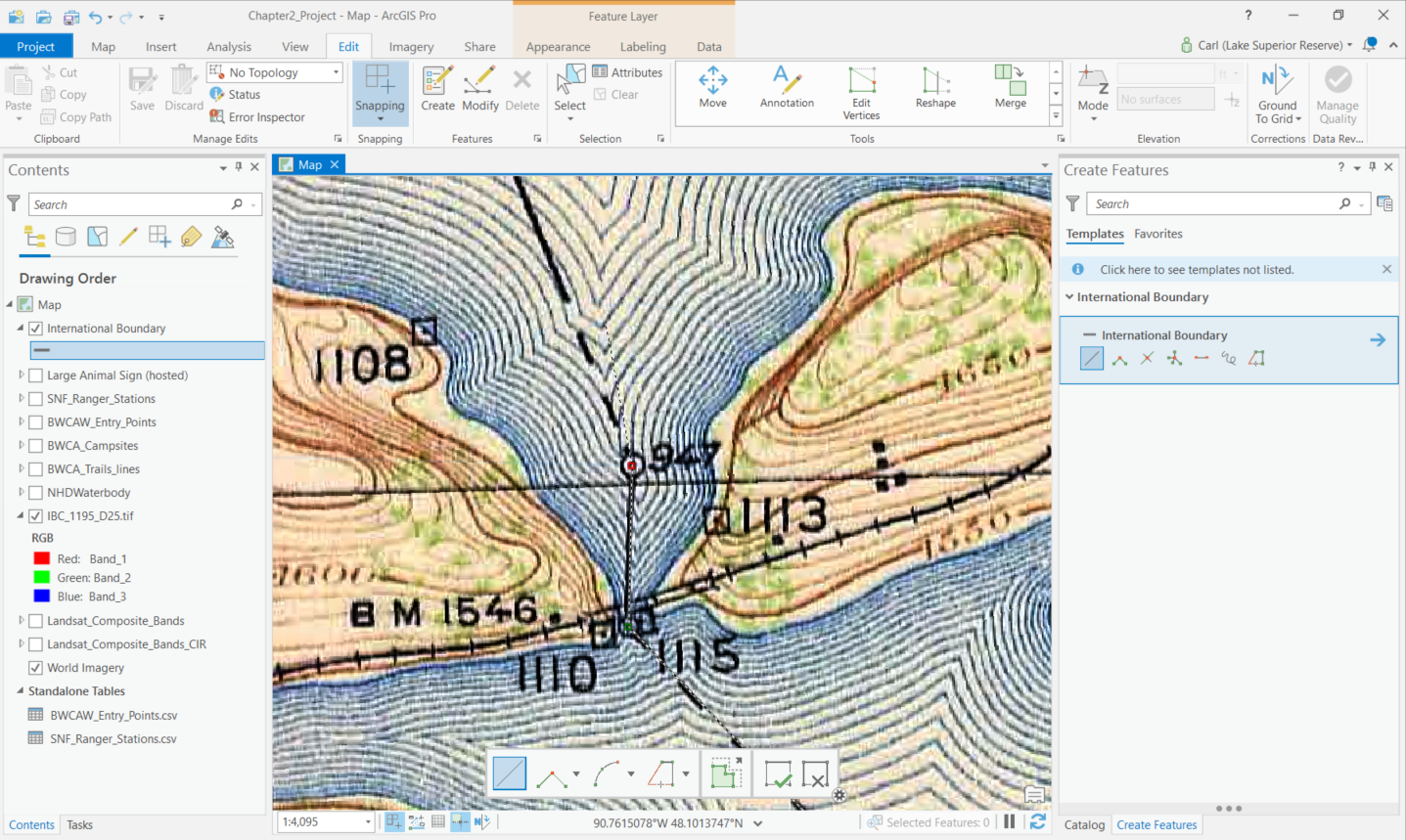Refresh the map view
Viewport: 1406px width, 840px height.
(x=1038, y=822)
